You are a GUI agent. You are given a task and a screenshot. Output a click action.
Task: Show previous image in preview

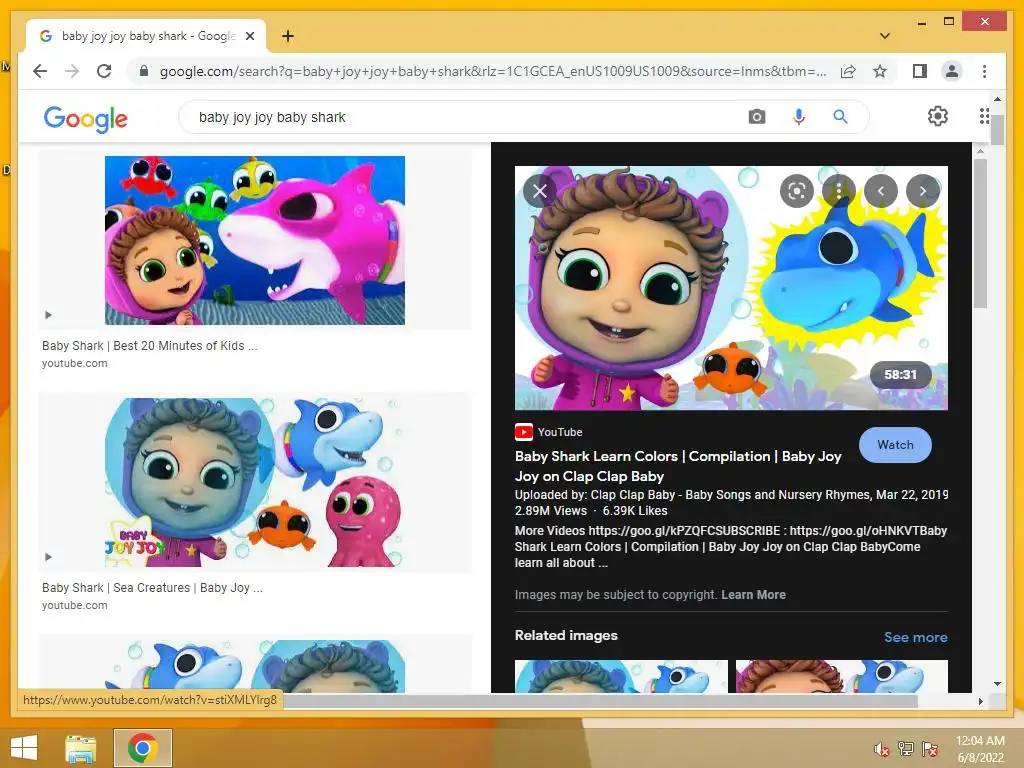click(881, 191)
